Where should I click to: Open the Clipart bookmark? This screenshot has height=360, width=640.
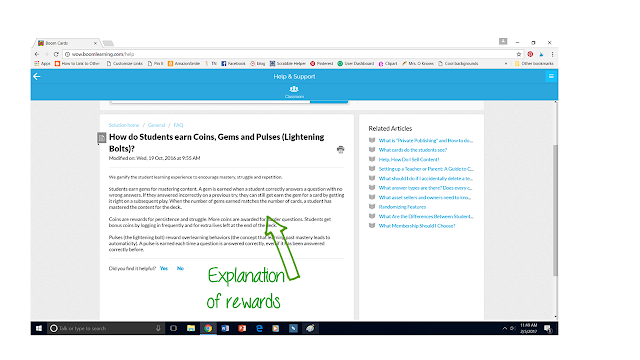coord(388,64)
